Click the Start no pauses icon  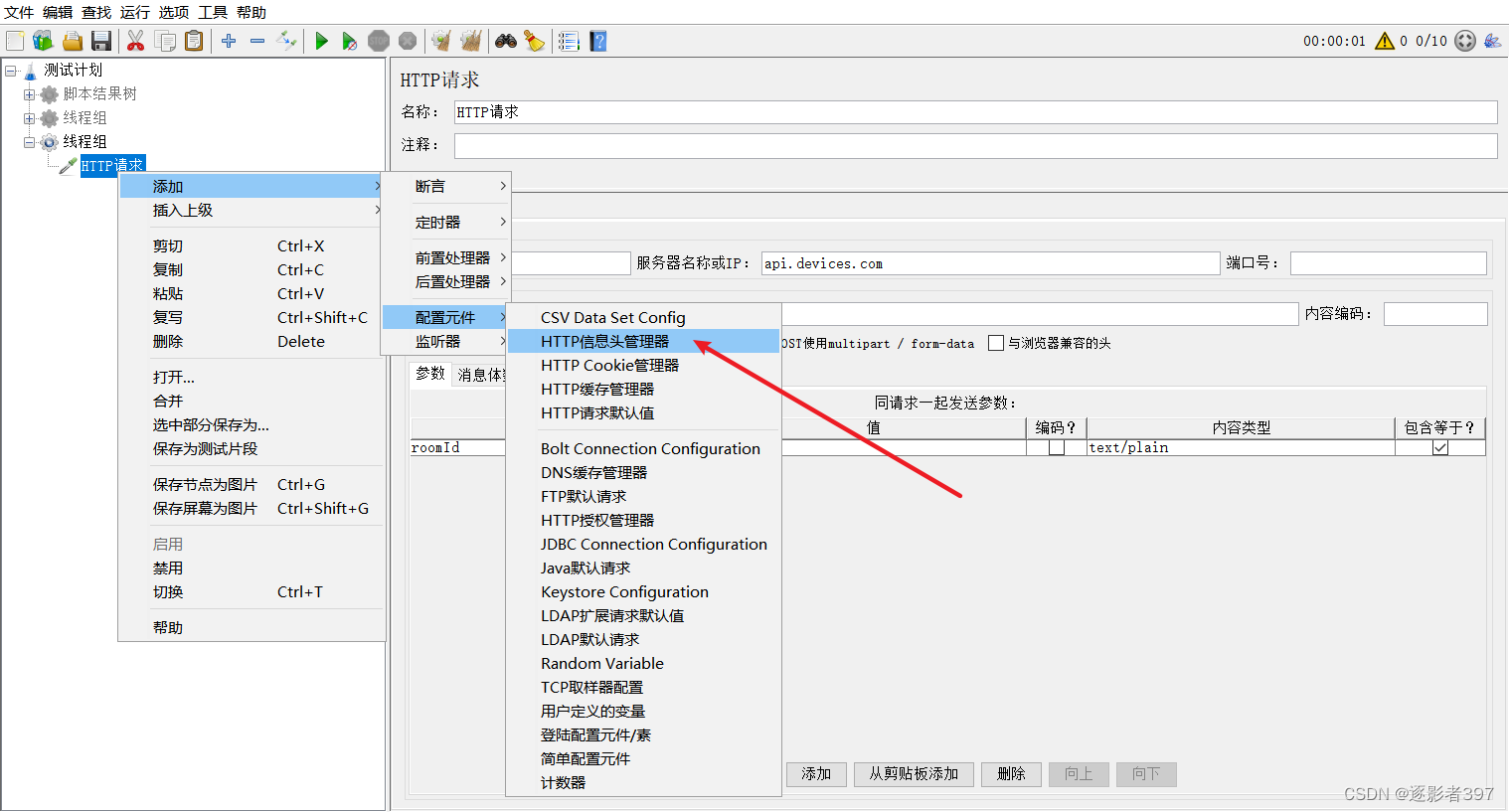(x=349, y=41)
